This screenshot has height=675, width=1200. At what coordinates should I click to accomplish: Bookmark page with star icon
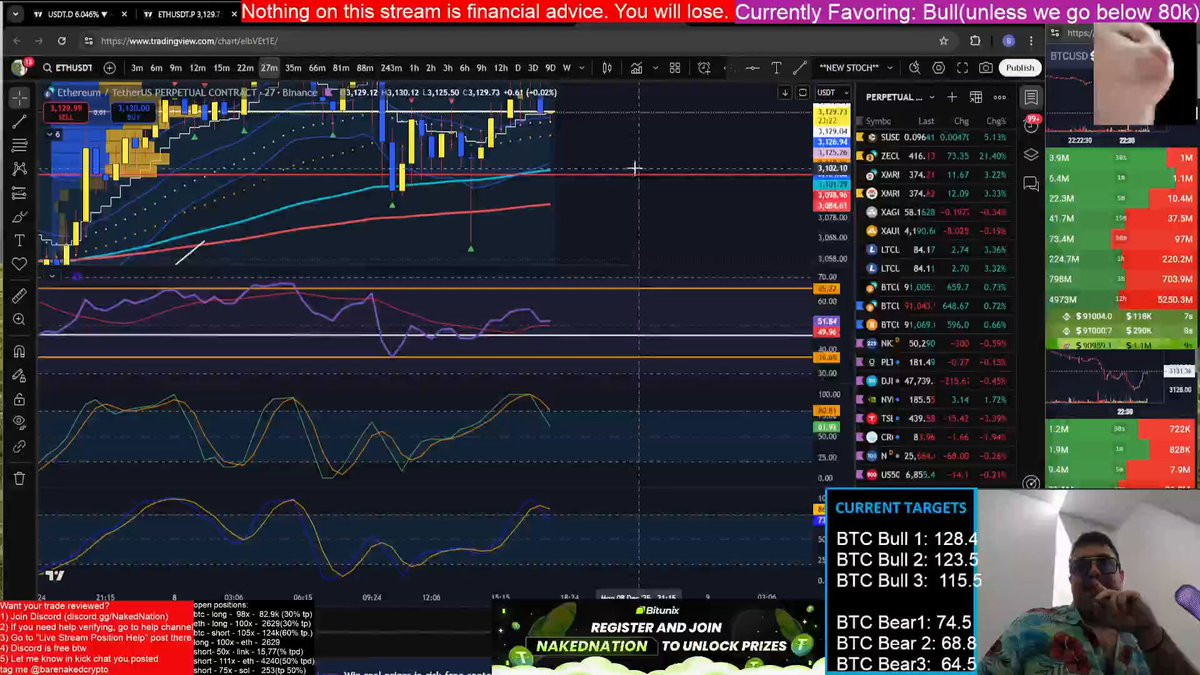pyautogui.click(x=943, y=41)
